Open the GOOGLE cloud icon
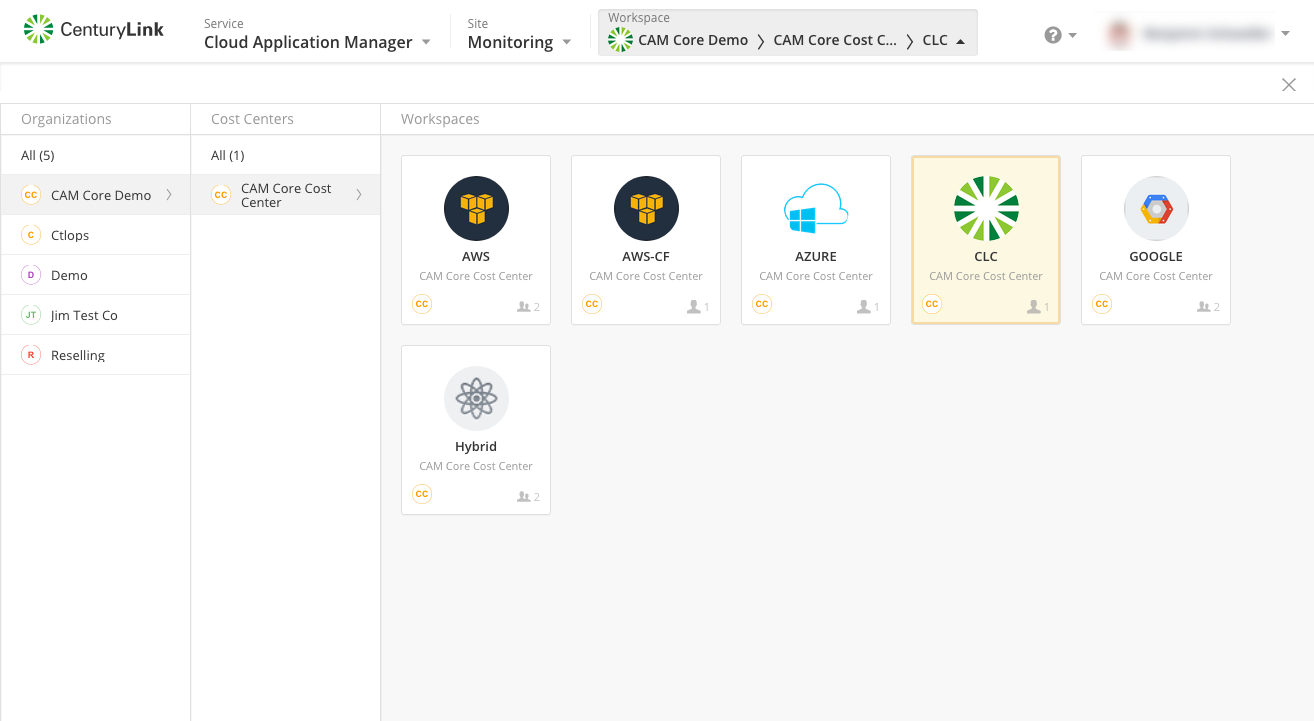Screen dimensions: 1314x721 [1156, 209]
